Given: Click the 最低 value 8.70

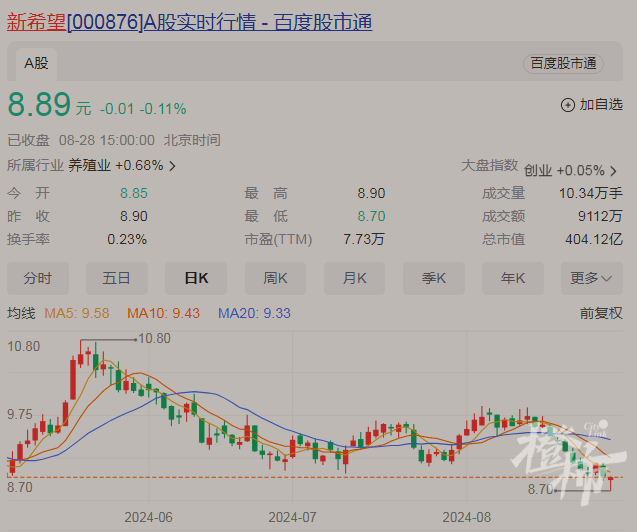Looking at the screenshot, I should 371,216.
